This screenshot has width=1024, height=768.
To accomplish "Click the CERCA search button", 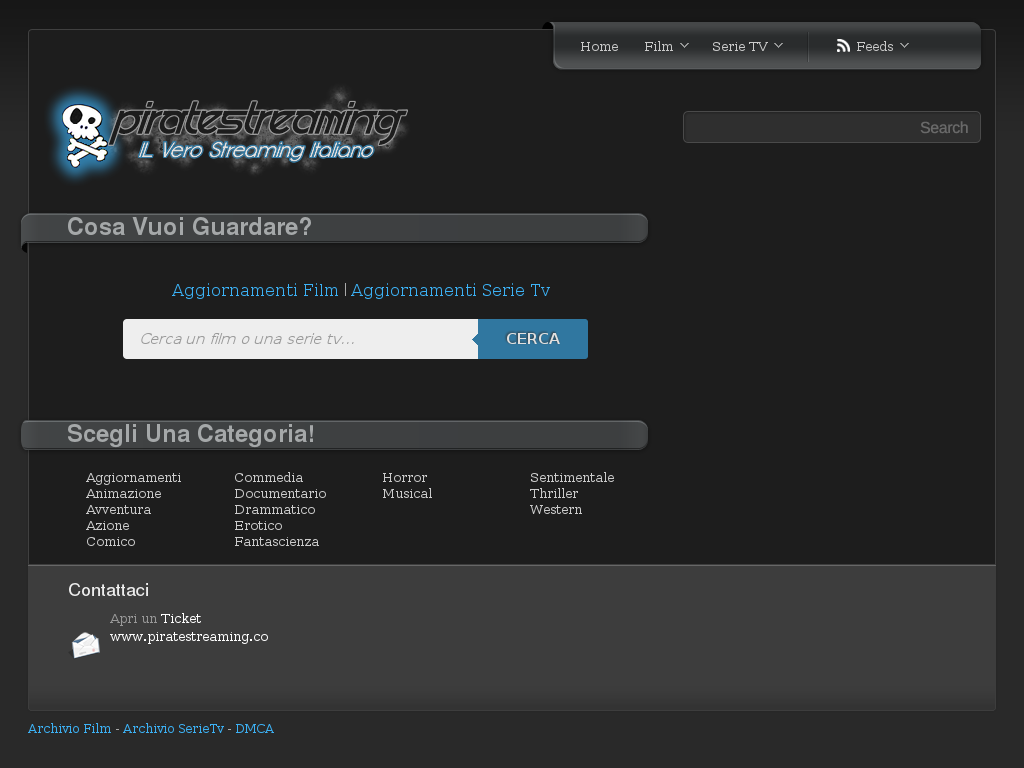I will (x=532, y=339).
